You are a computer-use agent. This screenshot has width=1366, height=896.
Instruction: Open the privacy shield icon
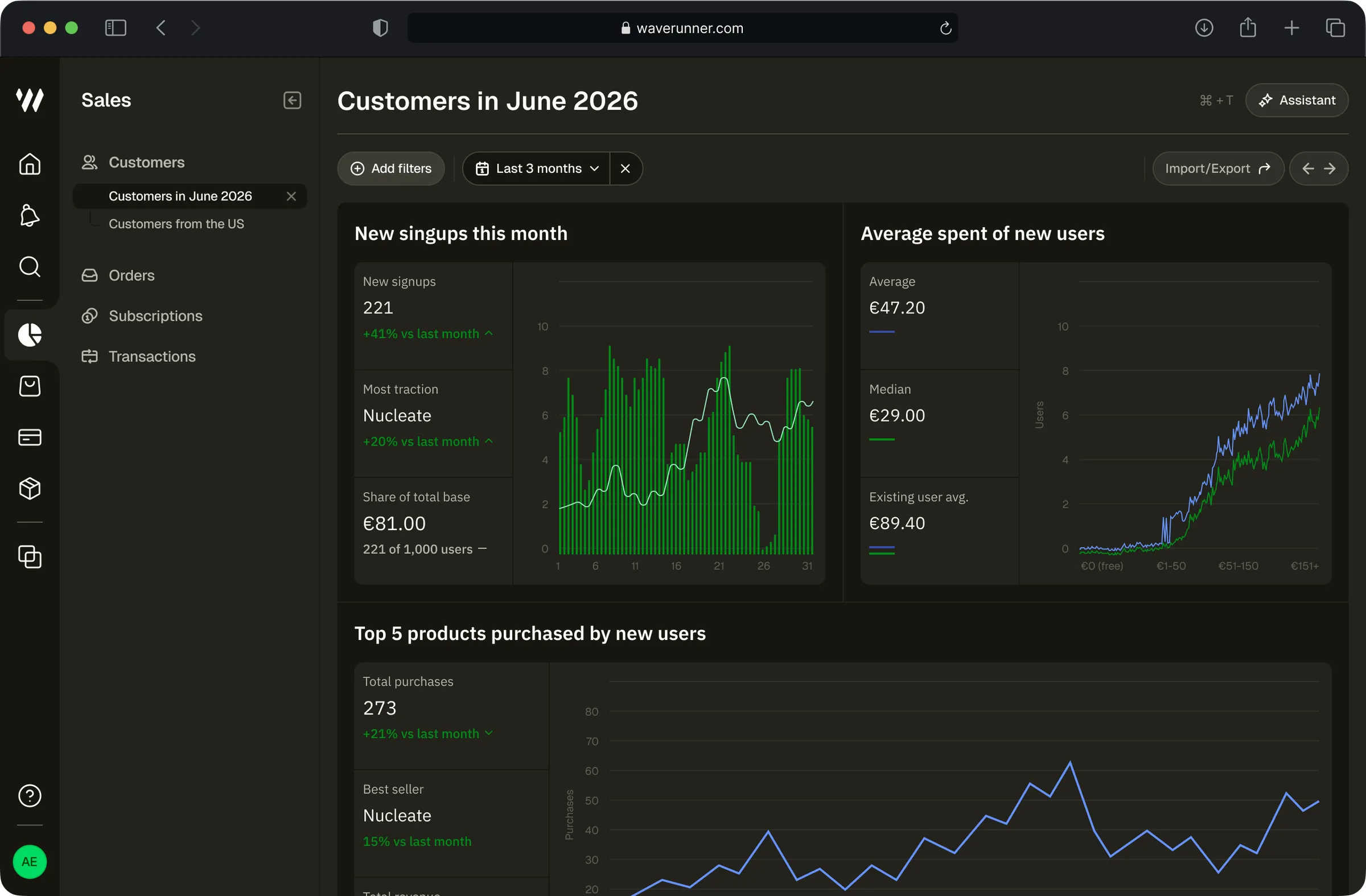coord(380,27)
